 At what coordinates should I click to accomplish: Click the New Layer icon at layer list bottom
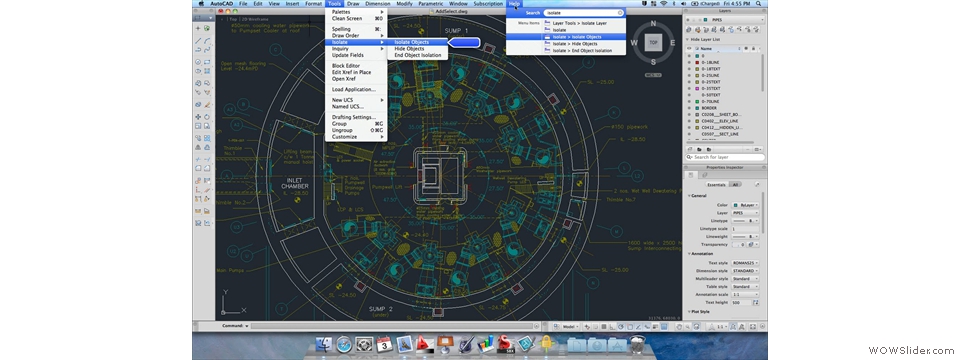[x=689, y=149]
